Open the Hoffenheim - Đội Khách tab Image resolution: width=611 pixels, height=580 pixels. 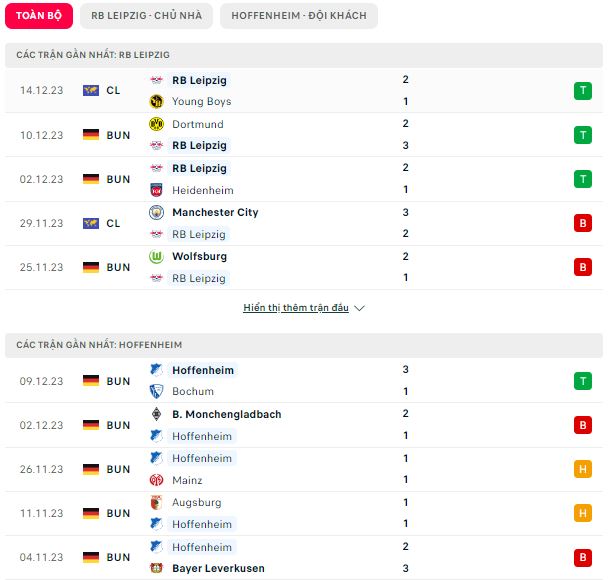pos(299,16)
